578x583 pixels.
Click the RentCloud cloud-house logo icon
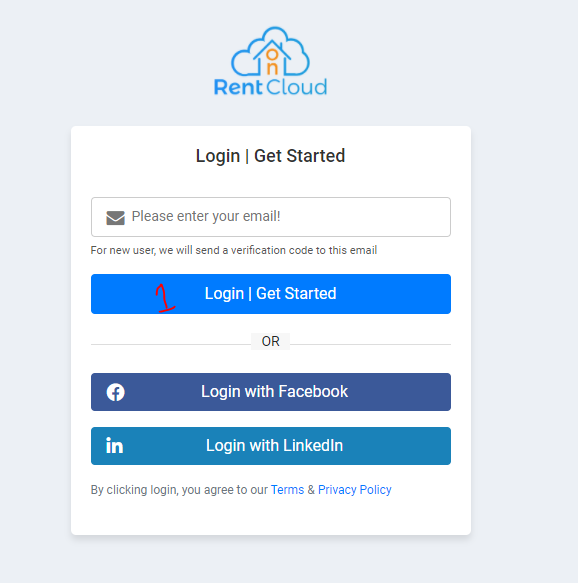pyautogui.click(x=270, y=51)
